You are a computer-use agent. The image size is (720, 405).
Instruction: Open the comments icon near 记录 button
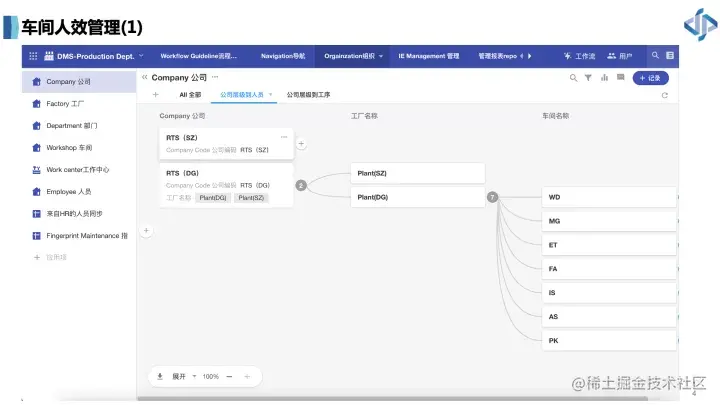tap(620, 78)
